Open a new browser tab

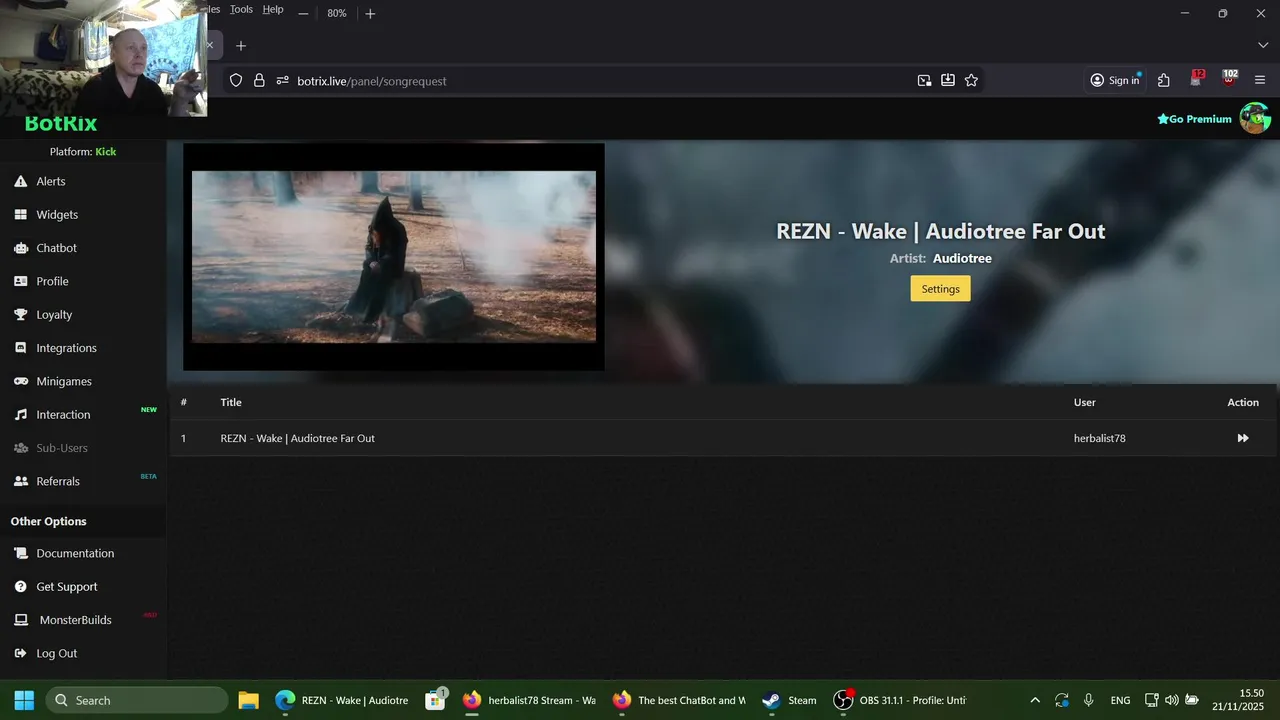click(x=241, y=46)
